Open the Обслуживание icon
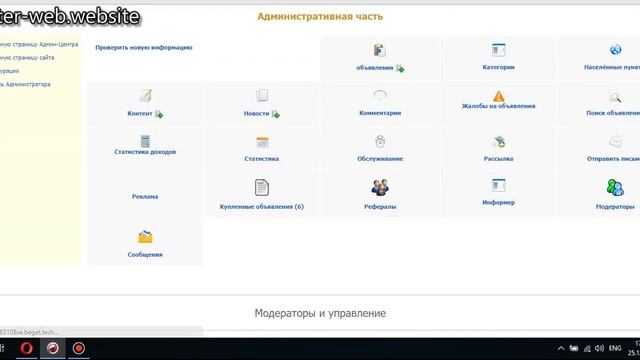 (380, 141)
